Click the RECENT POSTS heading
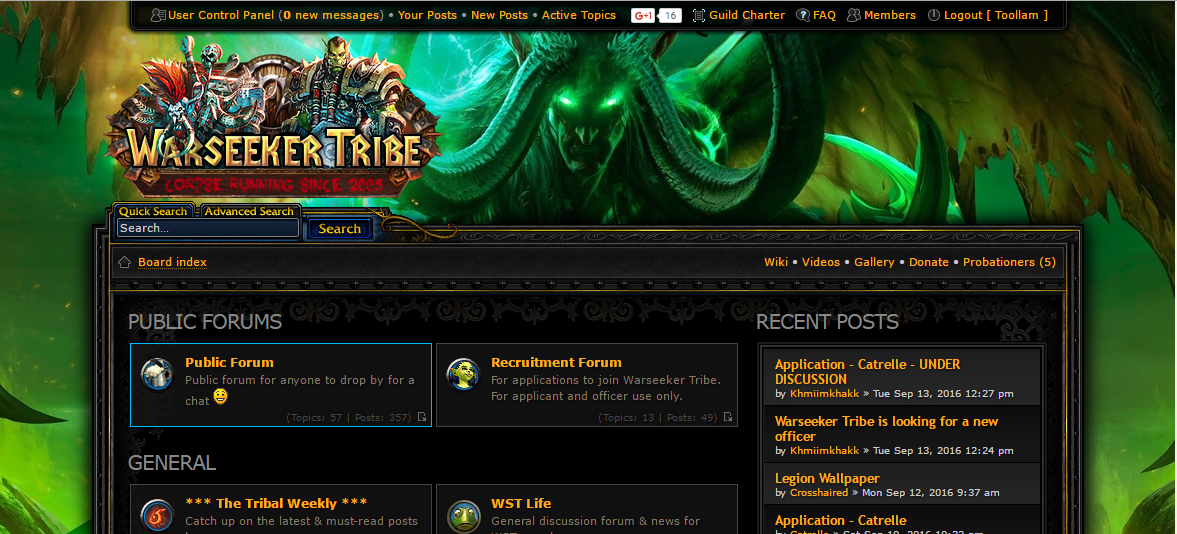The width and height of the screenshot is (1177, 534). coord(827,322)
